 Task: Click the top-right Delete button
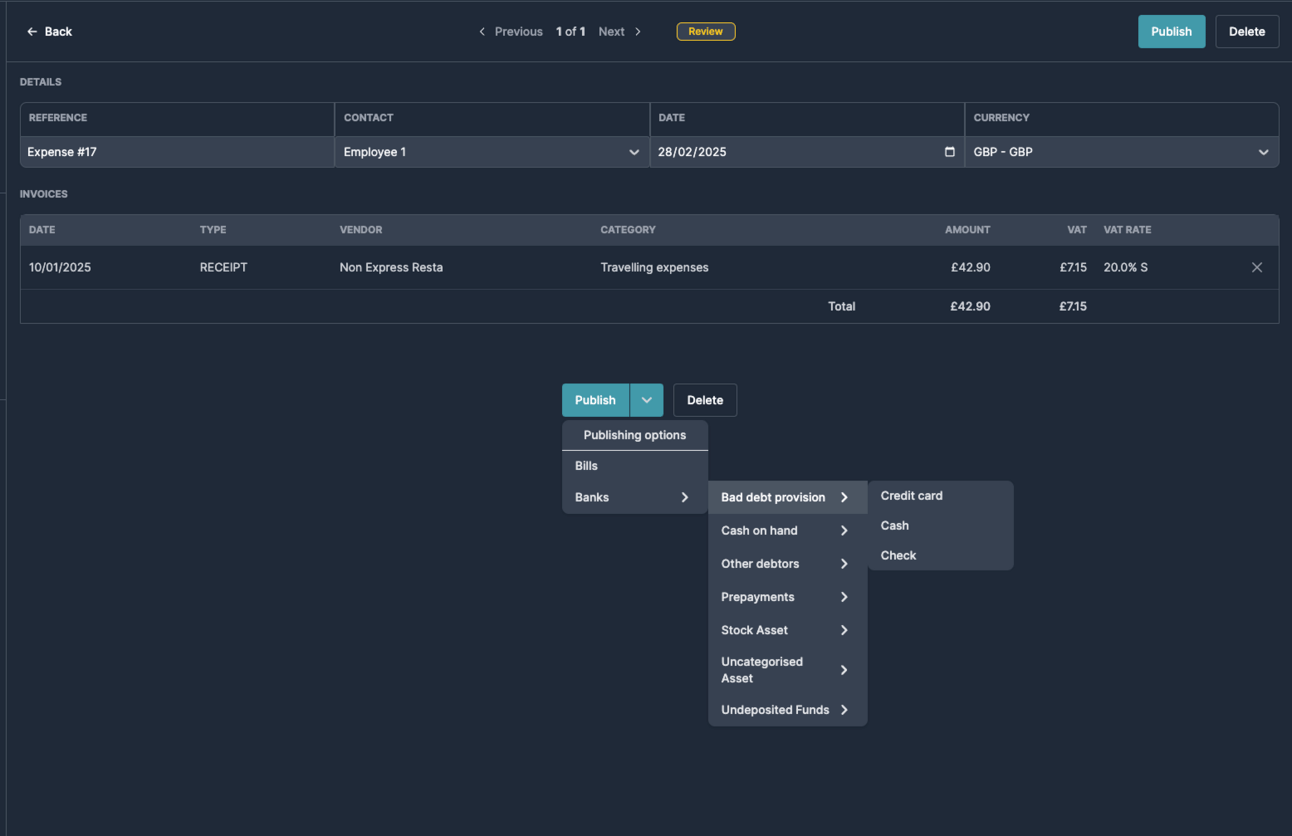[x=1247, y=32]
